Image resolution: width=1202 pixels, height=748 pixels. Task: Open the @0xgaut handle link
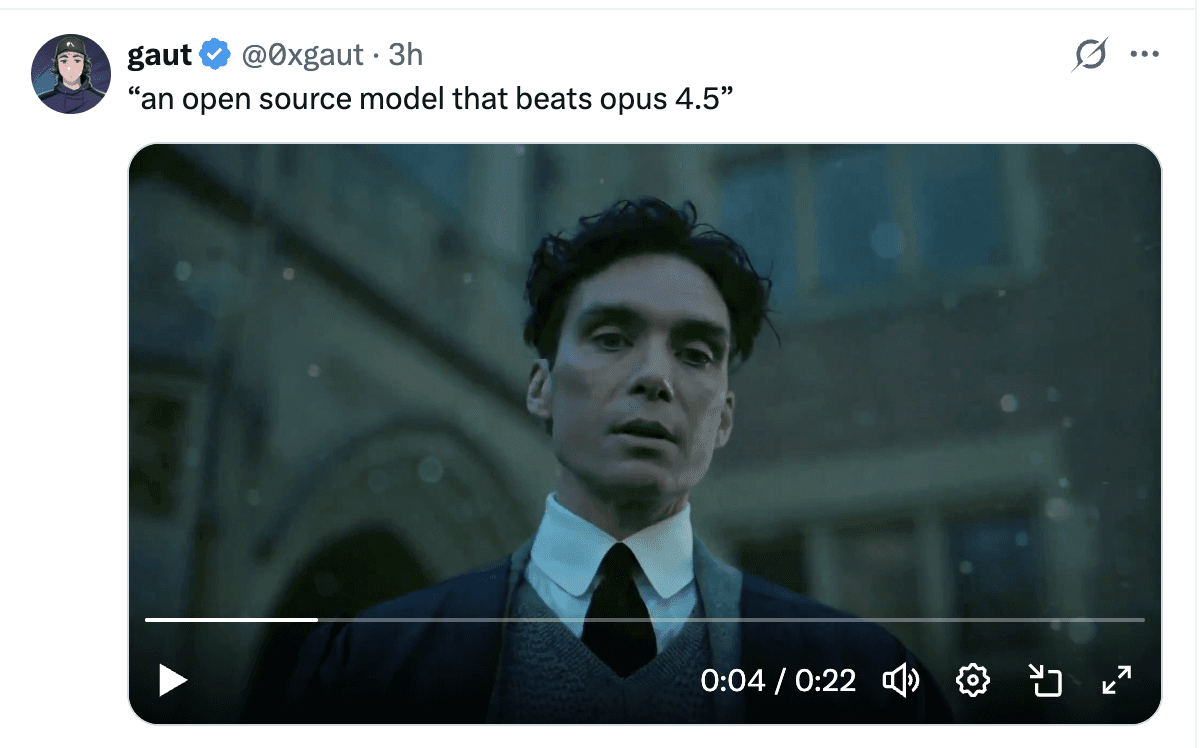pos(302,54)
